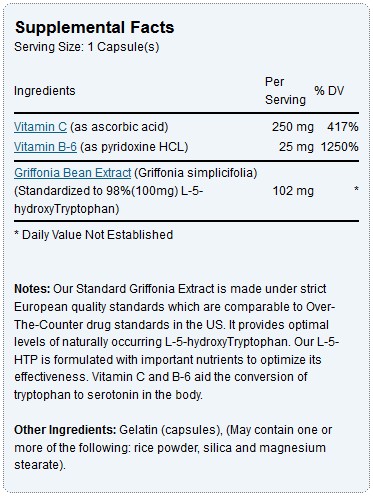The width and height of the screenshot is (373, 498).
Task: Click the 250 mg Vitamin C amount
Action: point(293,127)
